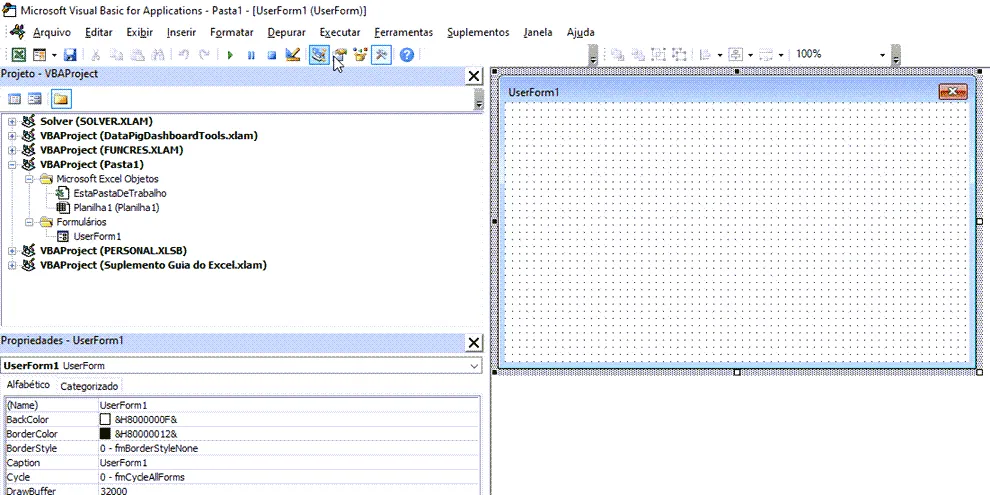Switch to the Categorizado tab
The image size is (990, 495).
tap(89, 386)
